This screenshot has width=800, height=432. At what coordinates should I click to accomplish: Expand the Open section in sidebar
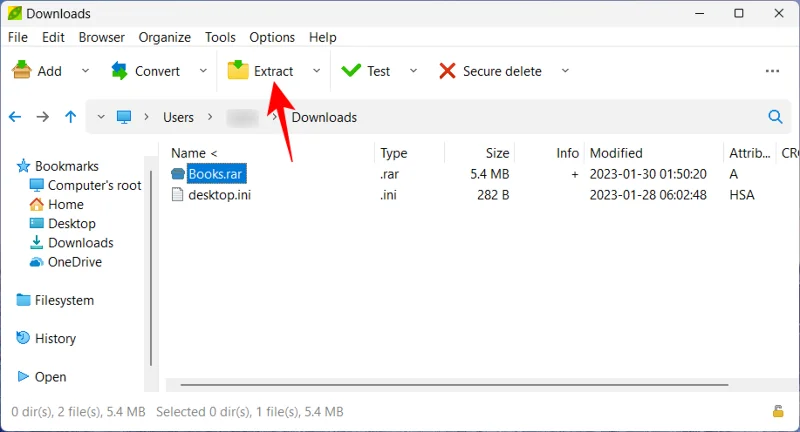(x=24, y=377)
